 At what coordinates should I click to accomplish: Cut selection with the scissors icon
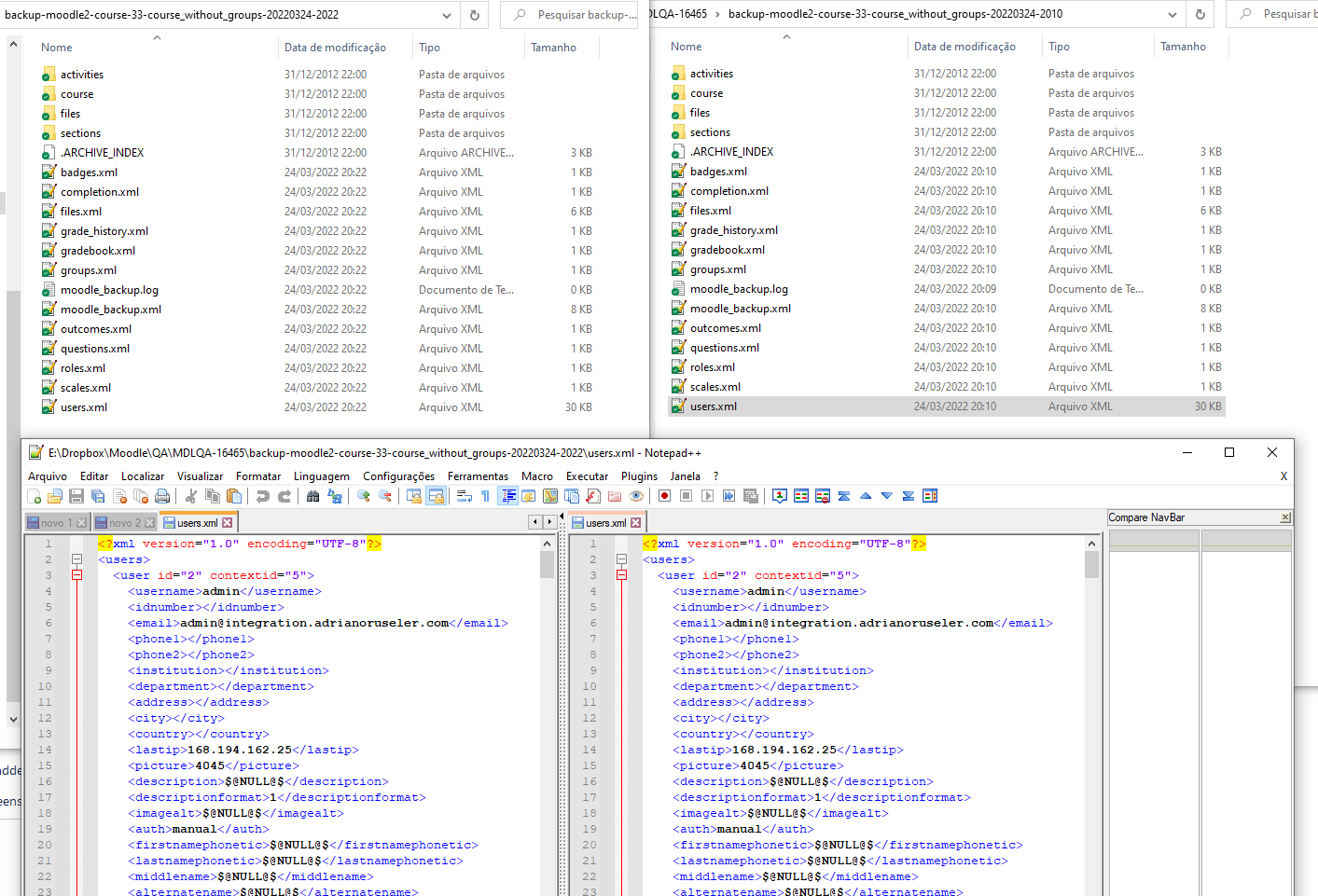click(x=191, y=496)
